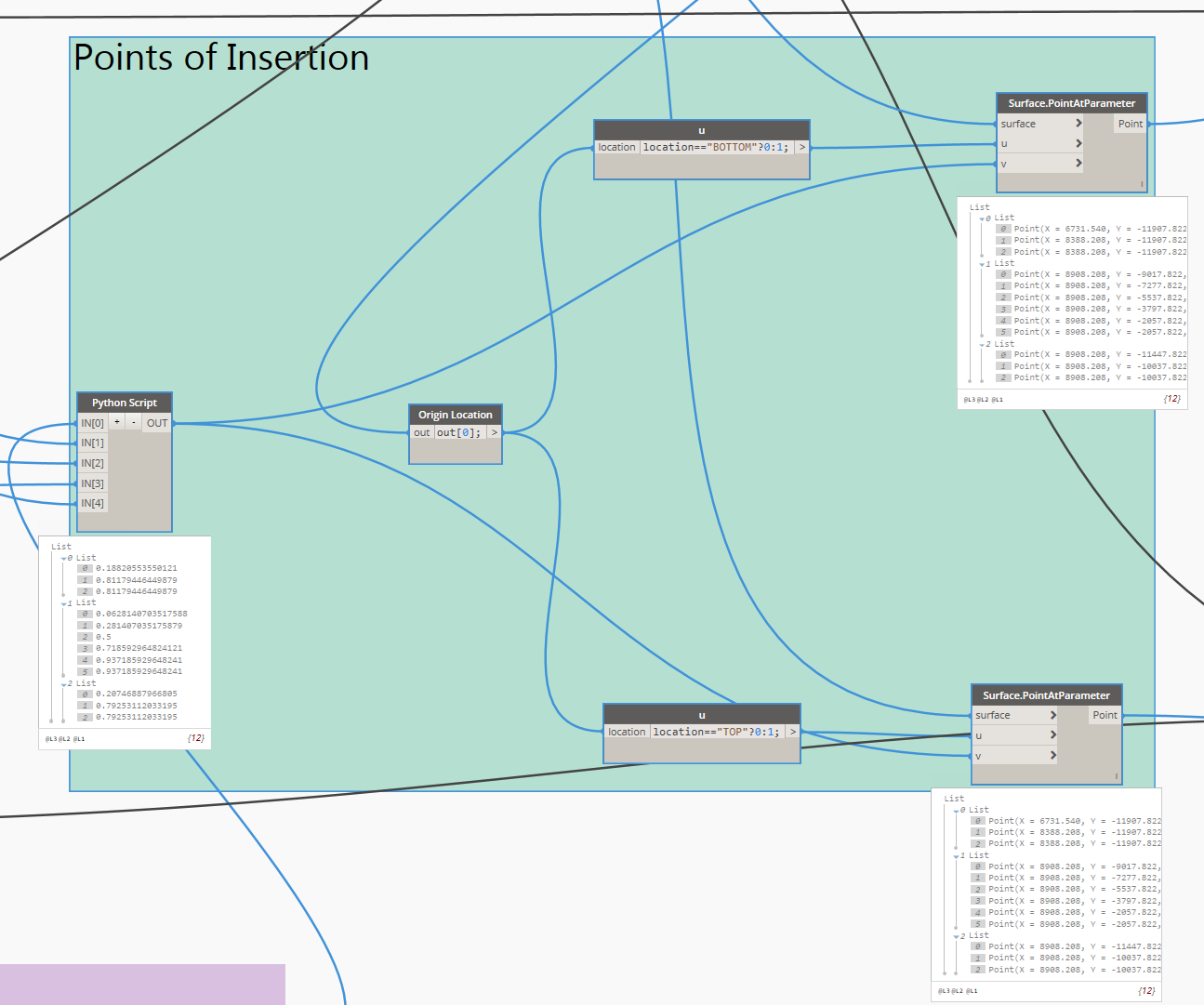Image resolution: width=1204 pixels, height=1005 pixels.
Task: Click the output arrow of the TOP code block
Action: click(x=793, y=732)
